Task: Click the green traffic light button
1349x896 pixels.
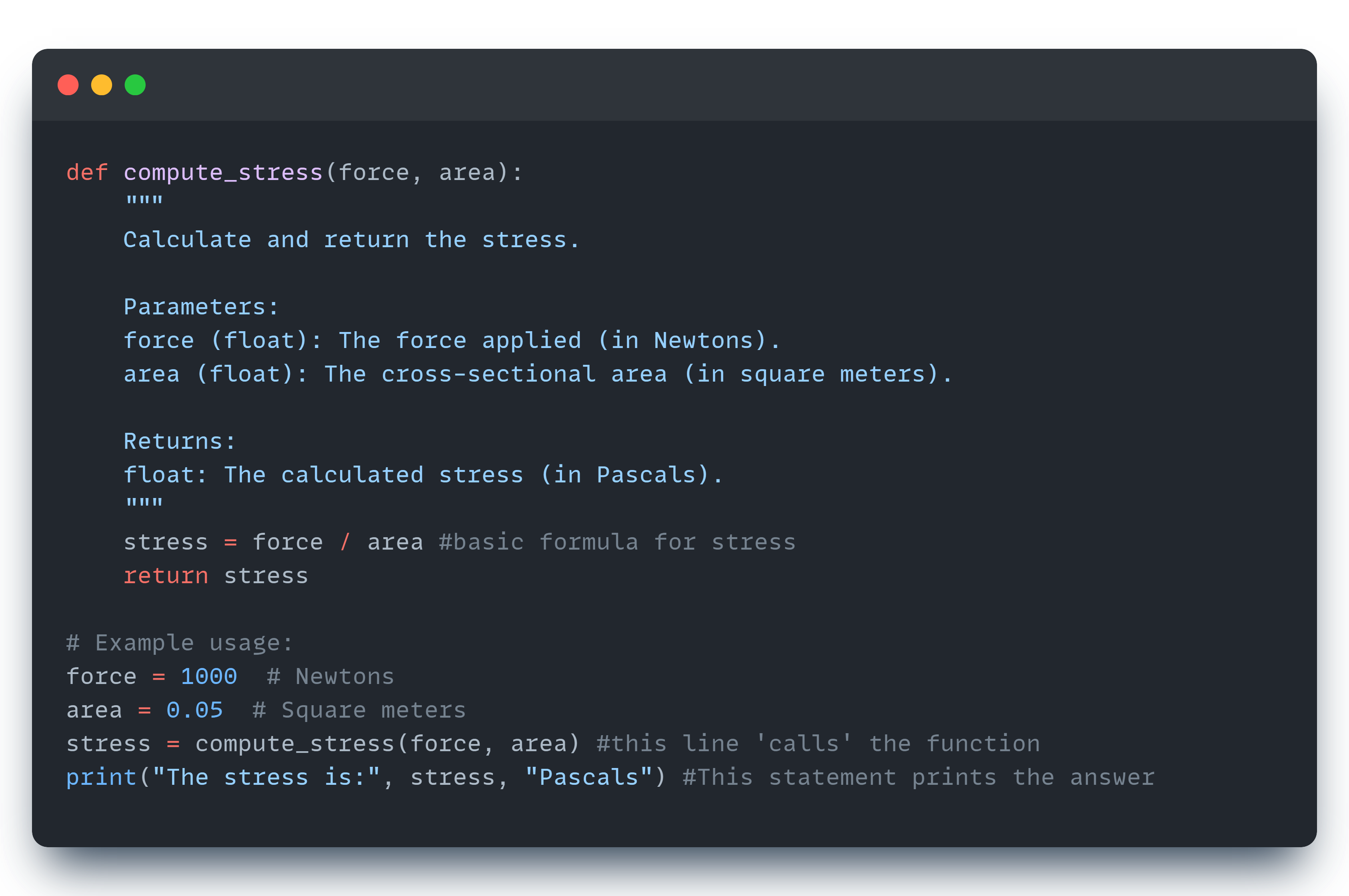Action: (x=135, y=84)
